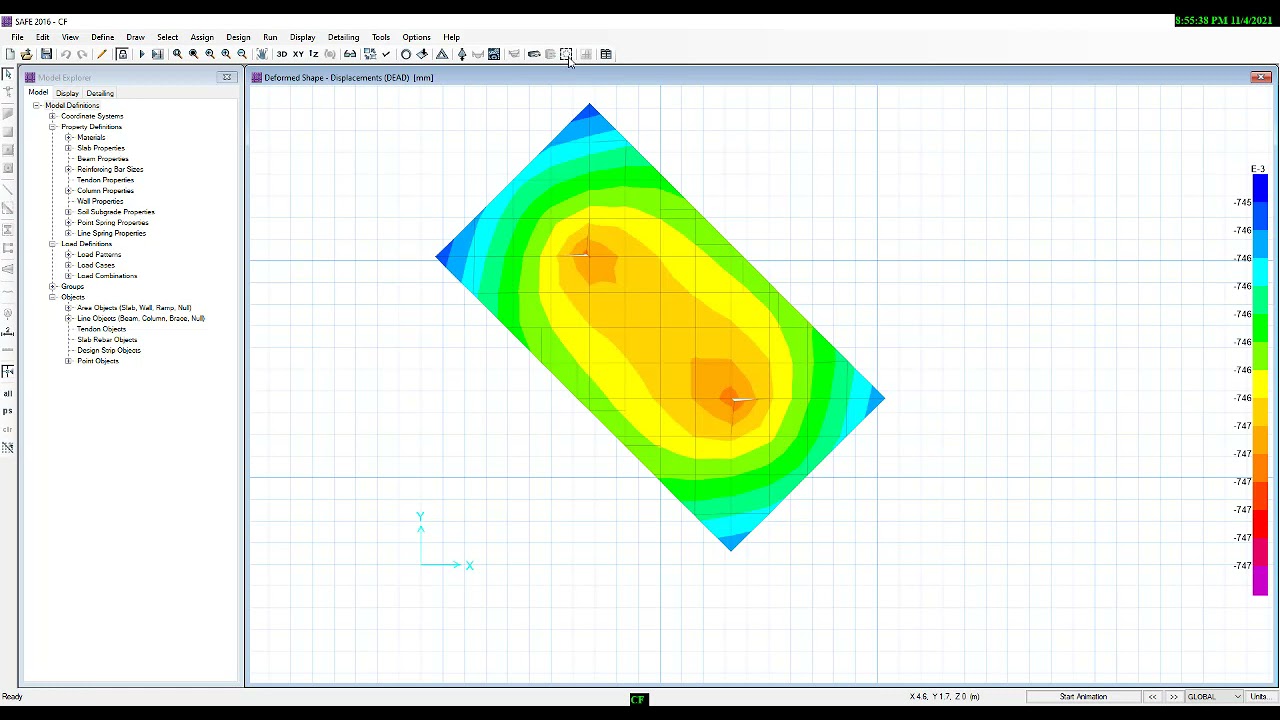Select Design Strip Objects in the tree

point(108,350)
